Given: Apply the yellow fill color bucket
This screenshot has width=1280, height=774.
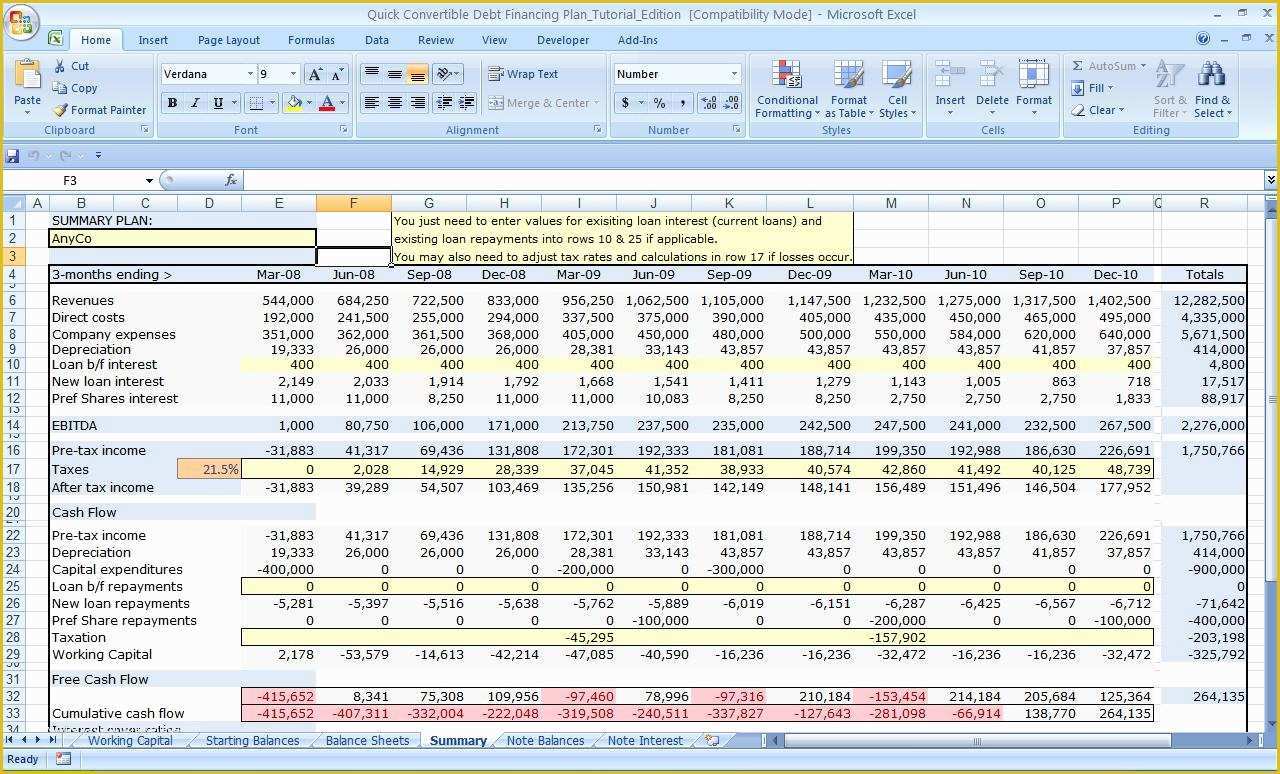Looking at the screenshot, I should 294,103.
